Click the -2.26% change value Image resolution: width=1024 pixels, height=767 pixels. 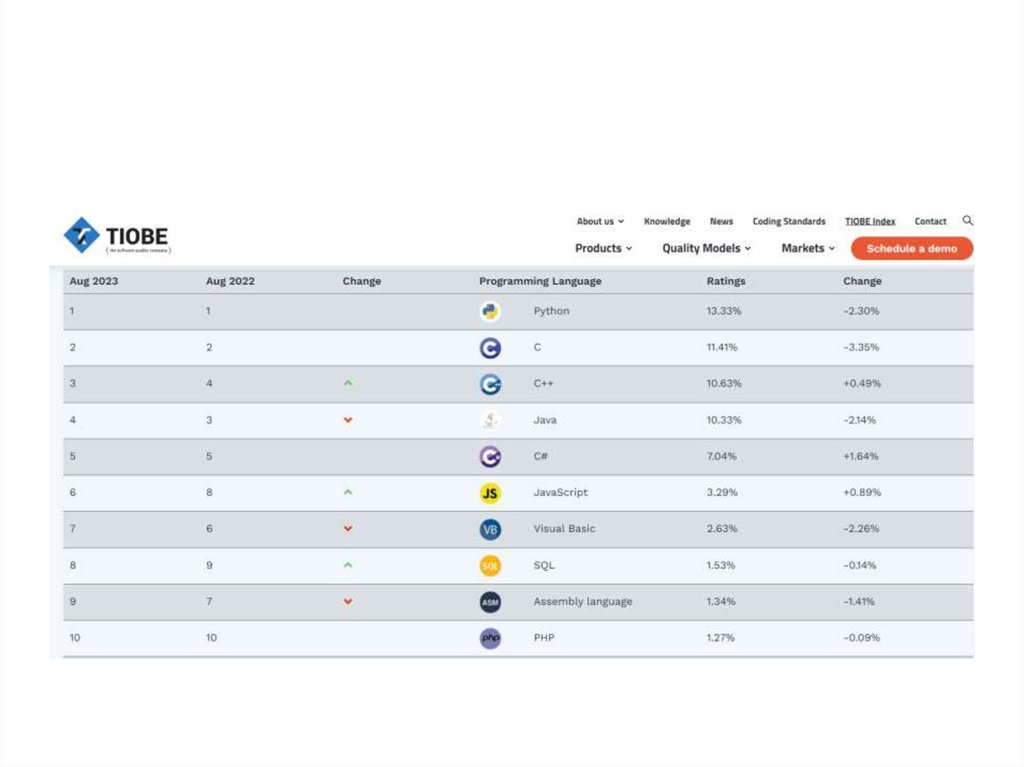coord(861,529)
